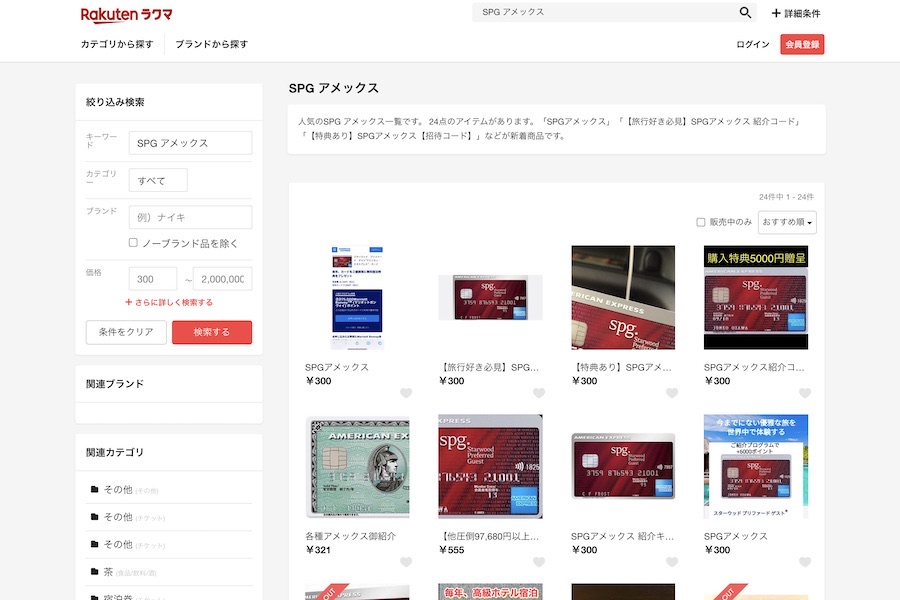The image size is (900, 600).
Task: Click the 検索する button
Action: pos(212,332)
